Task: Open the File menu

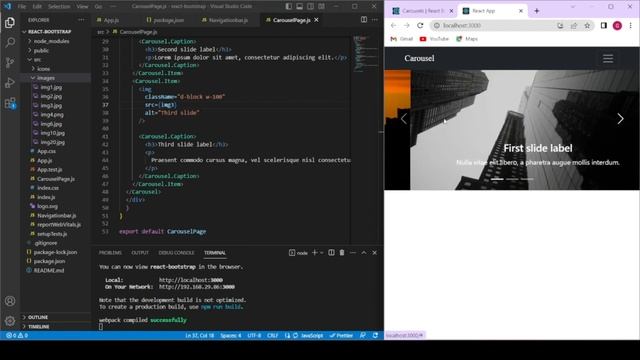Action: click(x=22, y=7)
